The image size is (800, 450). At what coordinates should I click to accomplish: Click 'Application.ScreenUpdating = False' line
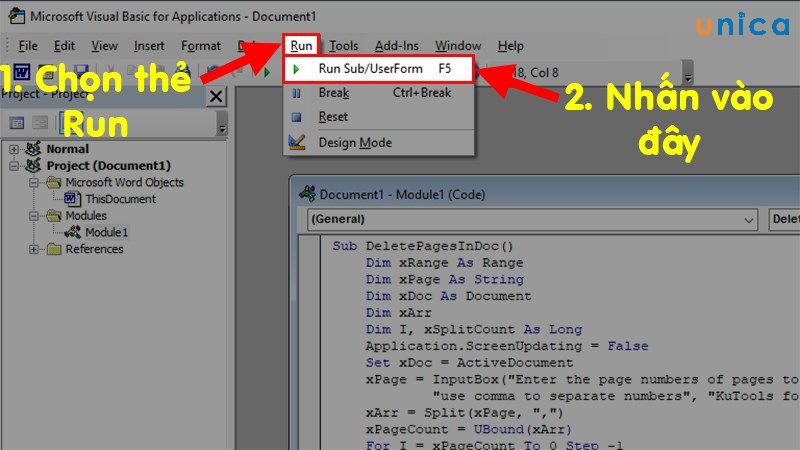click(x=507, y=346)
